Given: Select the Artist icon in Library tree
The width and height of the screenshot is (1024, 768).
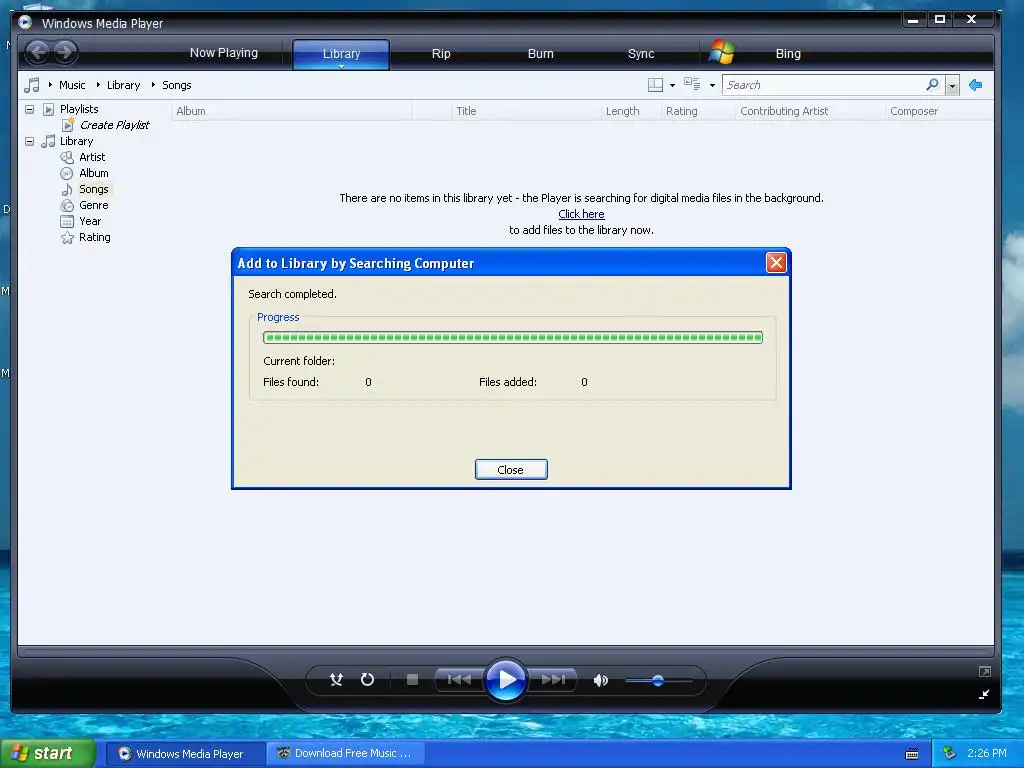Looking at the screenshot, I should point(67,157).
